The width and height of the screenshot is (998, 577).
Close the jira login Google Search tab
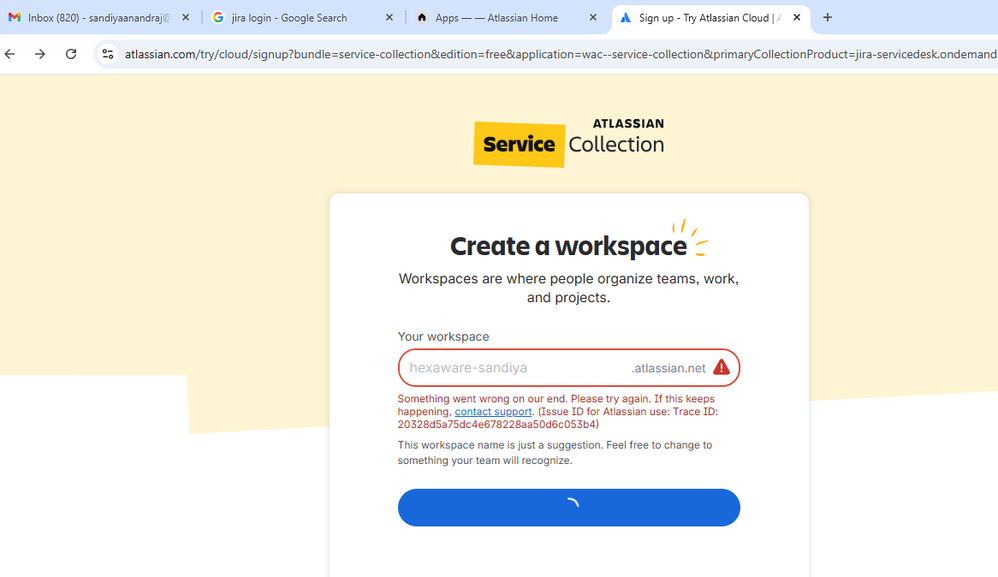point(390,18)
